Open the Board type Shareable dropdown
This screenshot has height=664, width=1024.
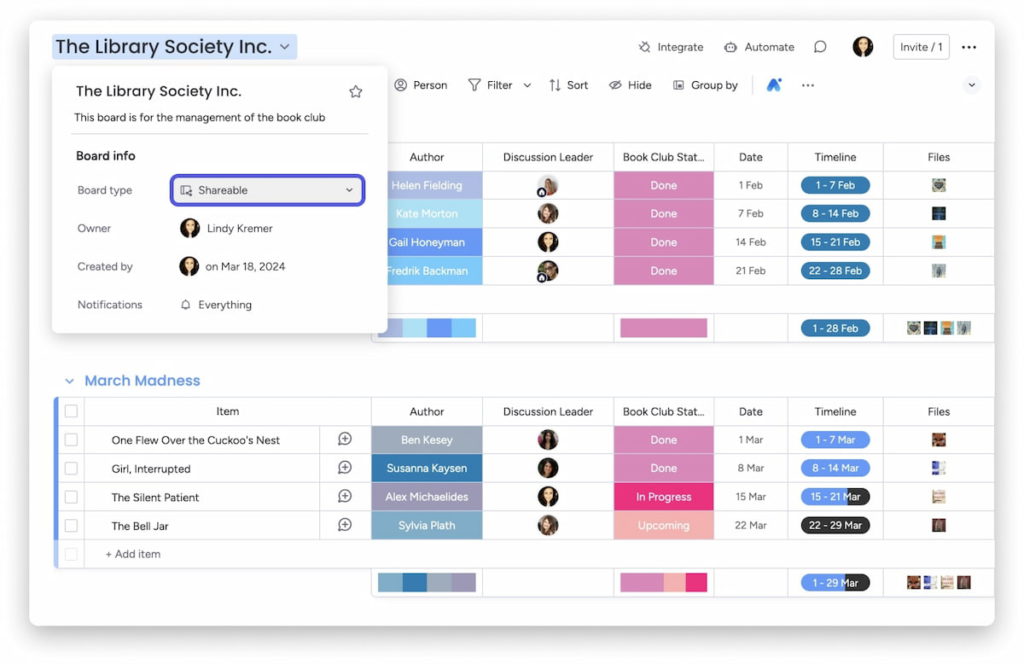tap(266, 189)
